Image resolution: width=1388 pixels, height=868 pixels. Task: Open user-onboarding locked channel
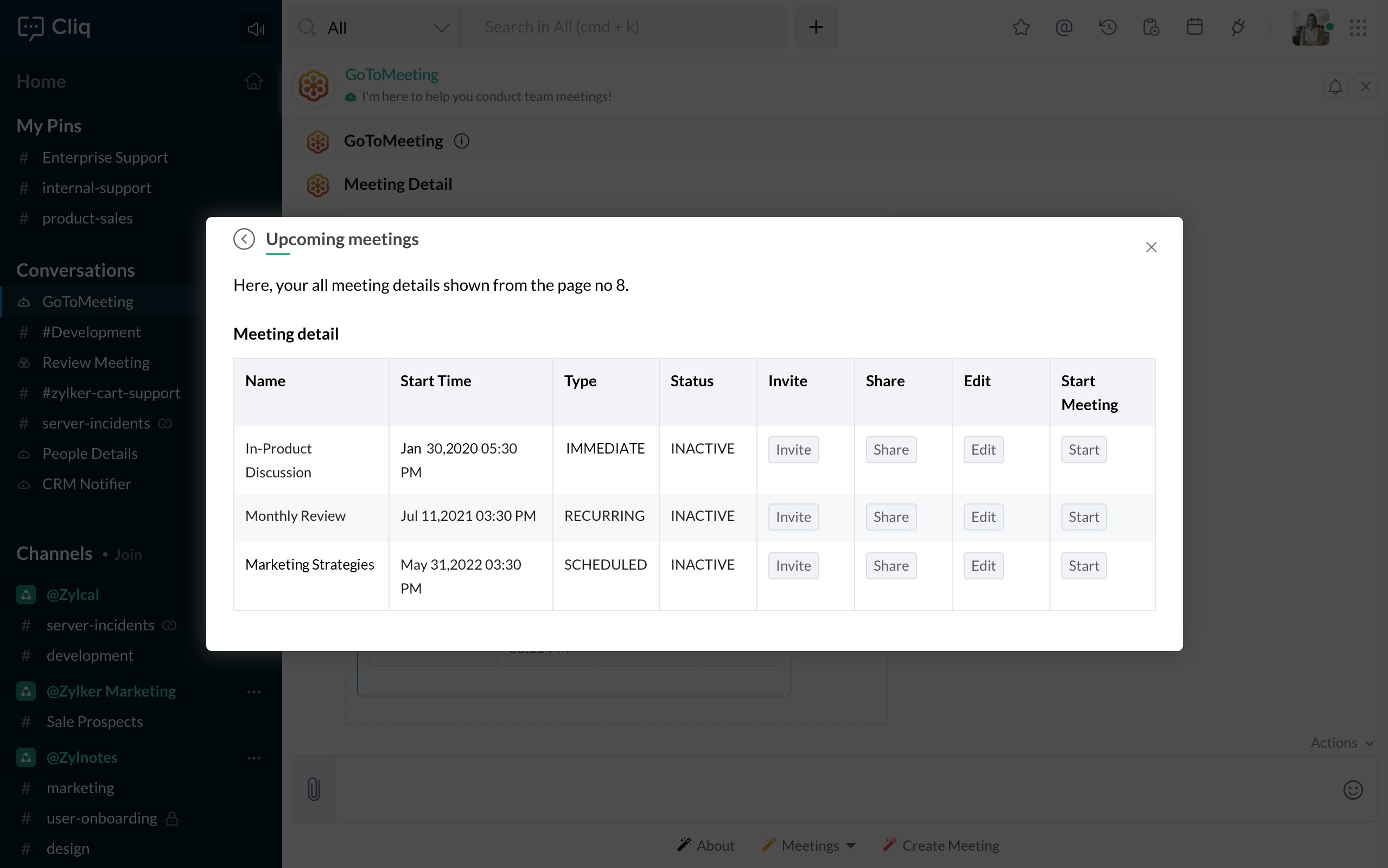101,818
